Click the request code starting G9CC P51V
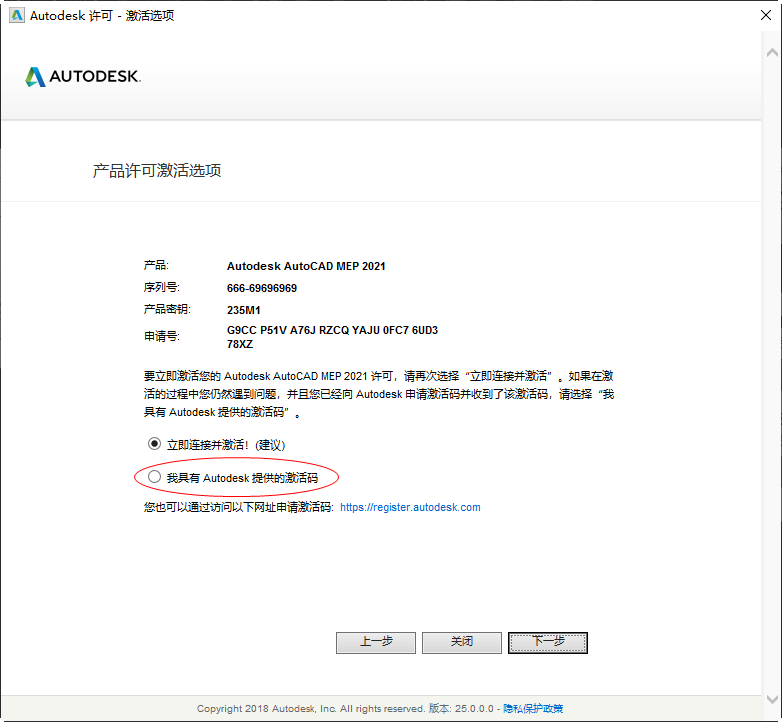Screen dimensions: 782x722 tap(332, 330)
